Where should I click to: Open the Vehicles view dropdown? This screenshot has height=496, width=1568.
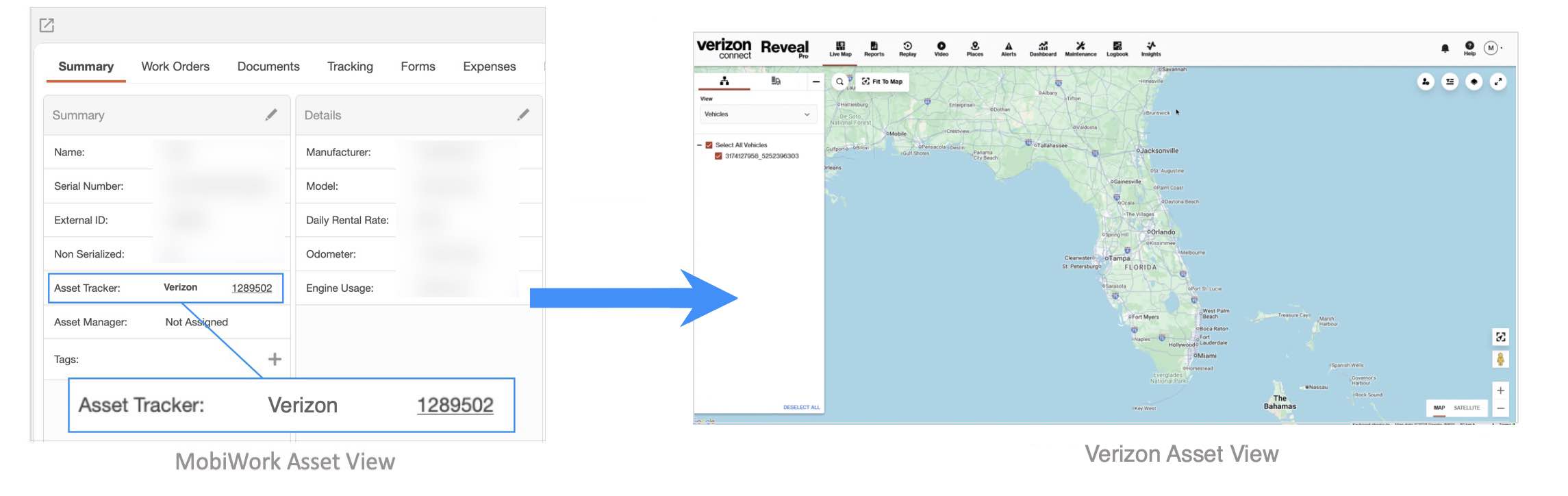point(757,114)
